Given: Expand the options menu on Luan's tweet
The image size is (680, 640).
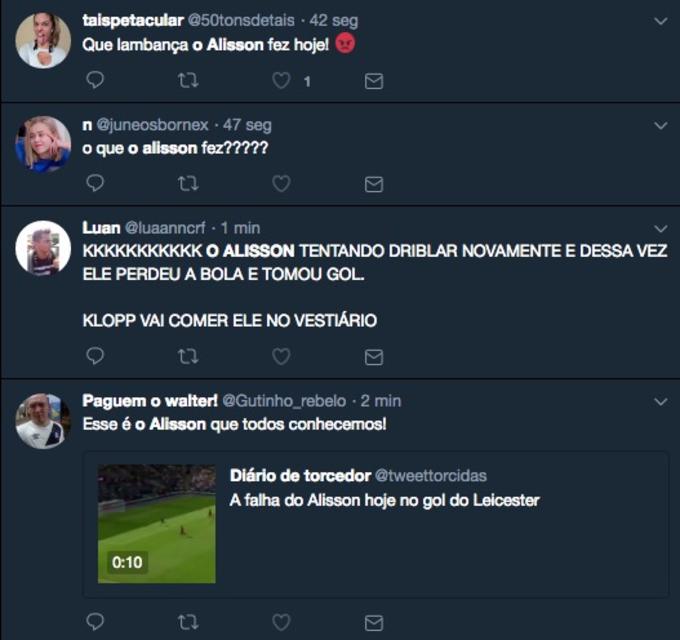Looking at the screenshot, I should (660, 229).
